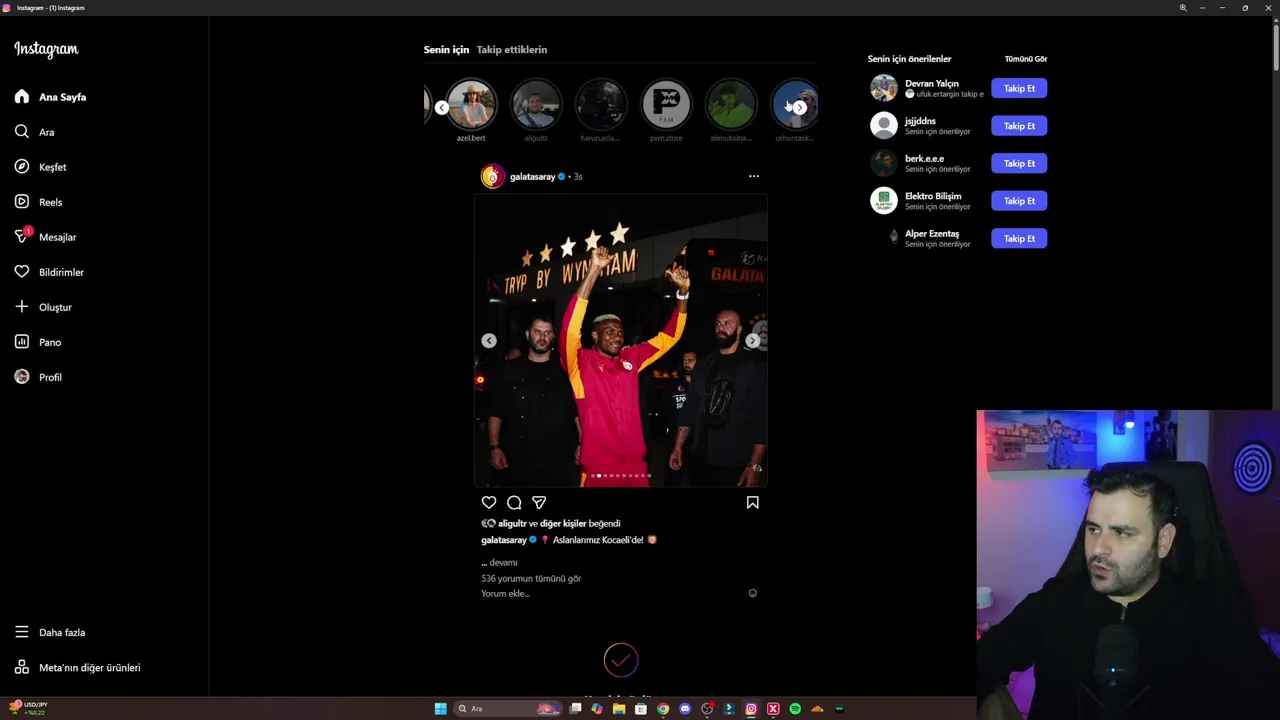The image size is (1280, 720).
Task: Open Spotify from taskbar
Action: coord(795,709)
